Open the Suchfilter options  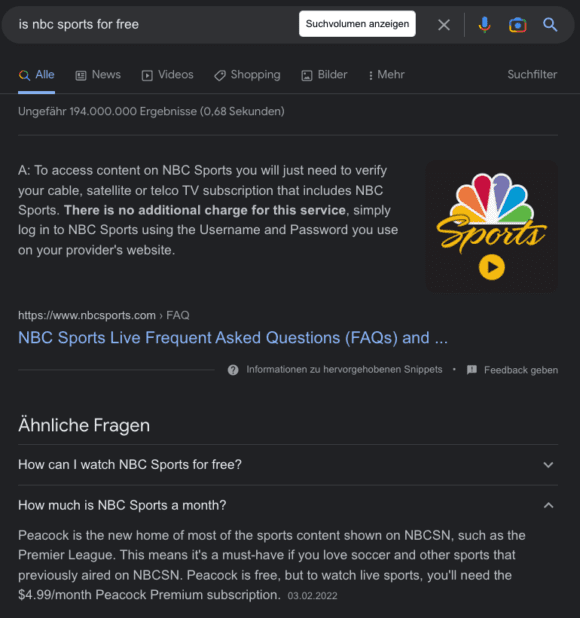[532, 74]
